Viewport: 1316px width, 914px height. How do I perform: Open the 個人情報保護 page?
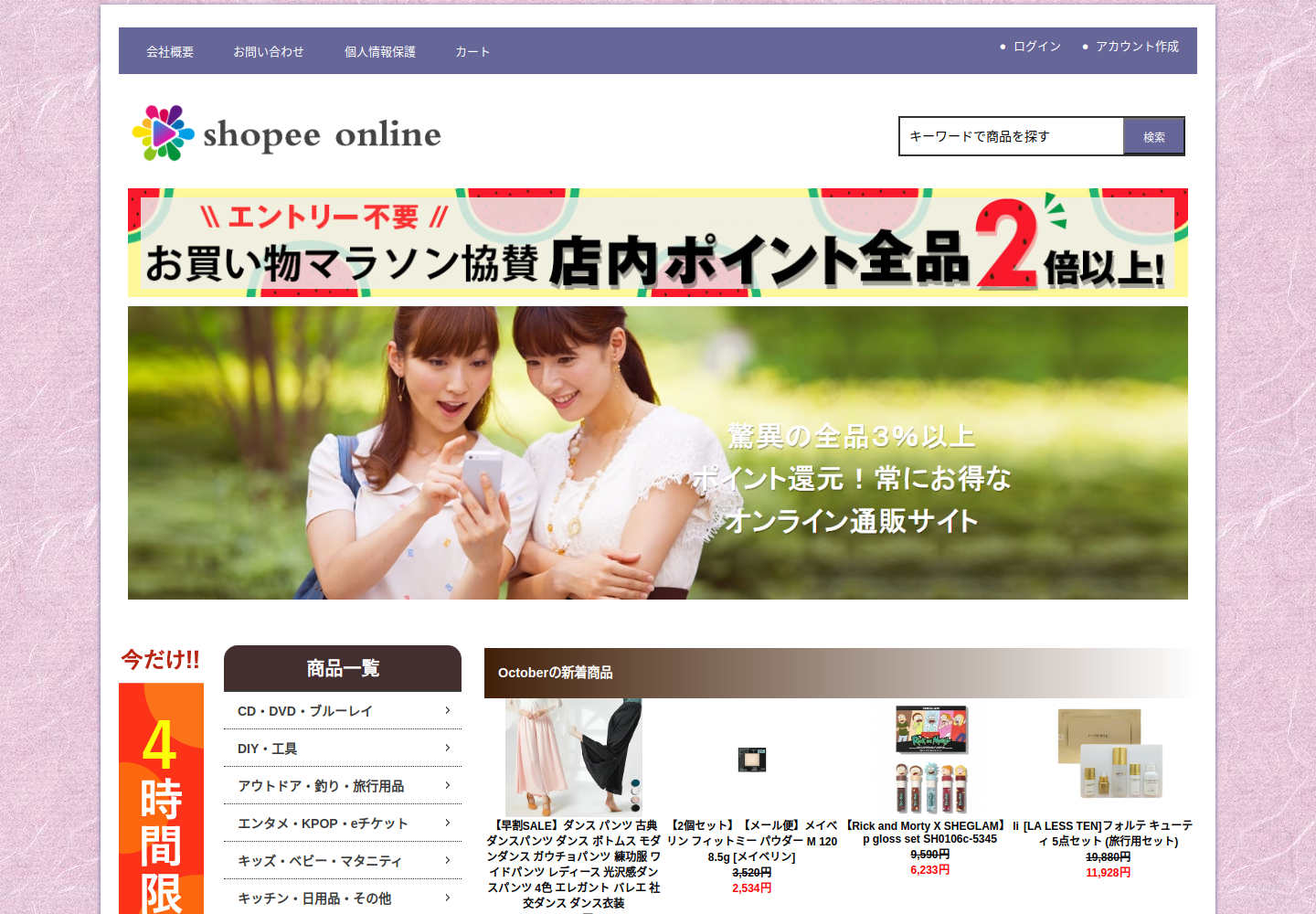click(380, 52)
